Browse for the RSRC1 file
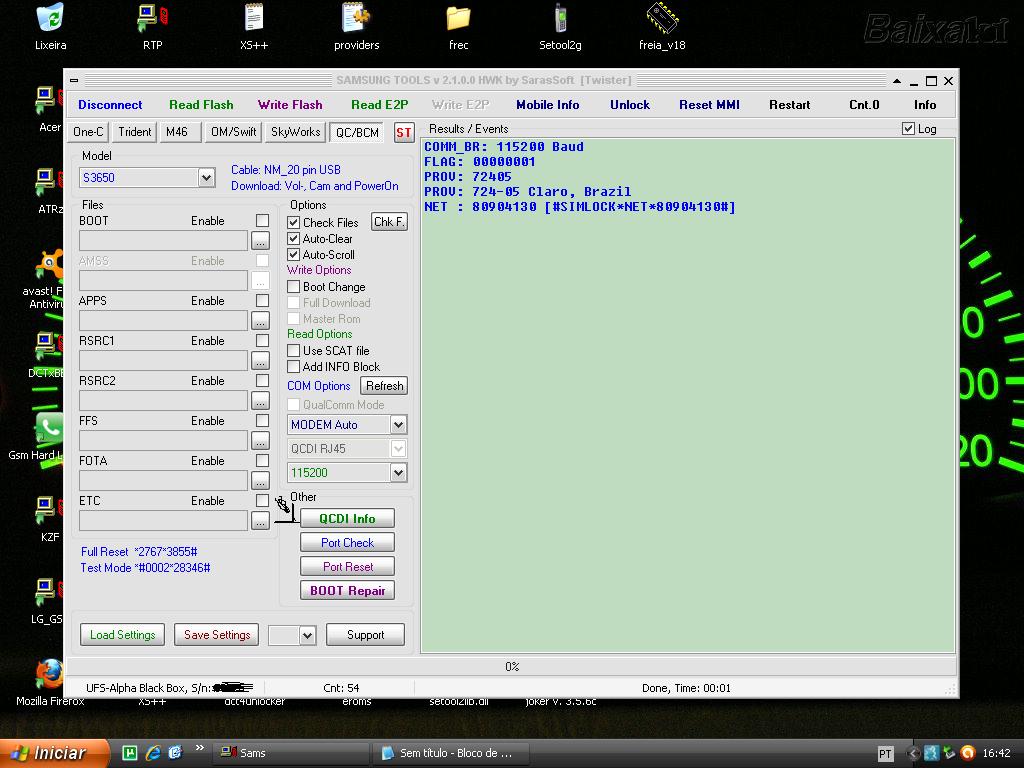 pyautogui.click(x=260, y=360)
